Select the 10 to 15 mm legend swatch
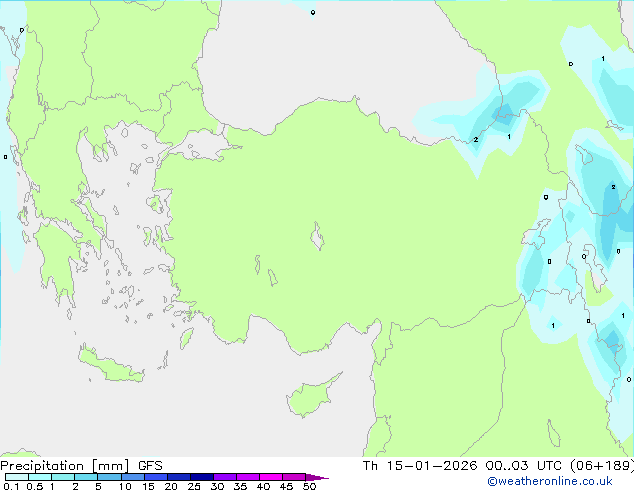The height and width of the screenshot is (490, 634). (x=132, y=477)
